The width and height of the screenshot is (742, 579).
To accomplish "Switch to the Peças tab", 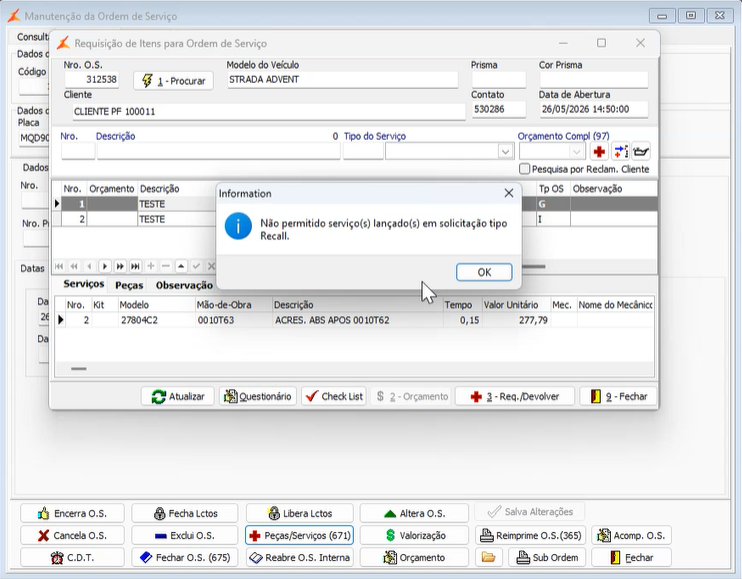I will [129, 285].
